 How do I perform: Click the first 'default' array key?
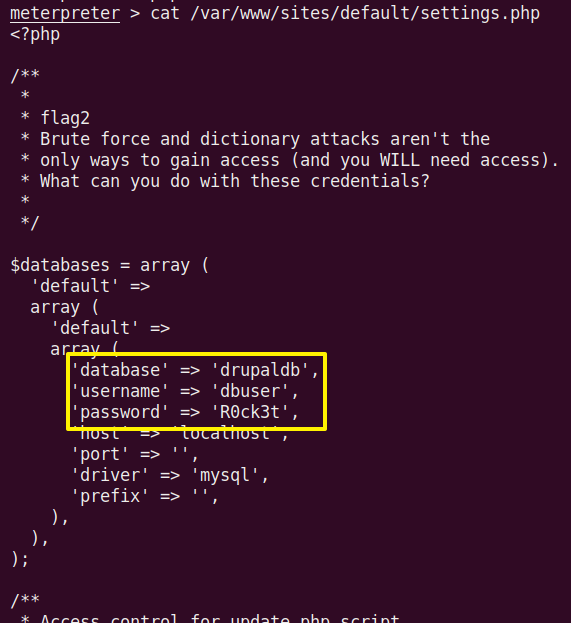click(x=75, y=286)
